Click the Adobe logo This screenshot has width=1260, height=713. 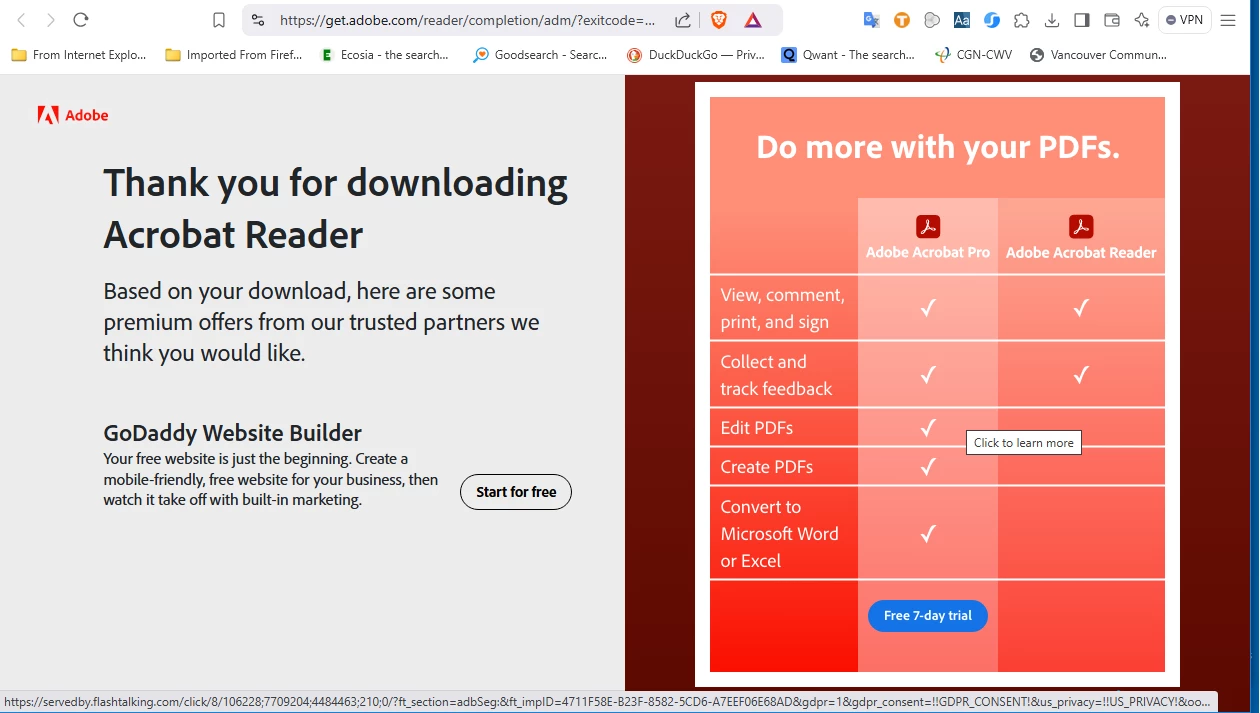coord(73,115)
